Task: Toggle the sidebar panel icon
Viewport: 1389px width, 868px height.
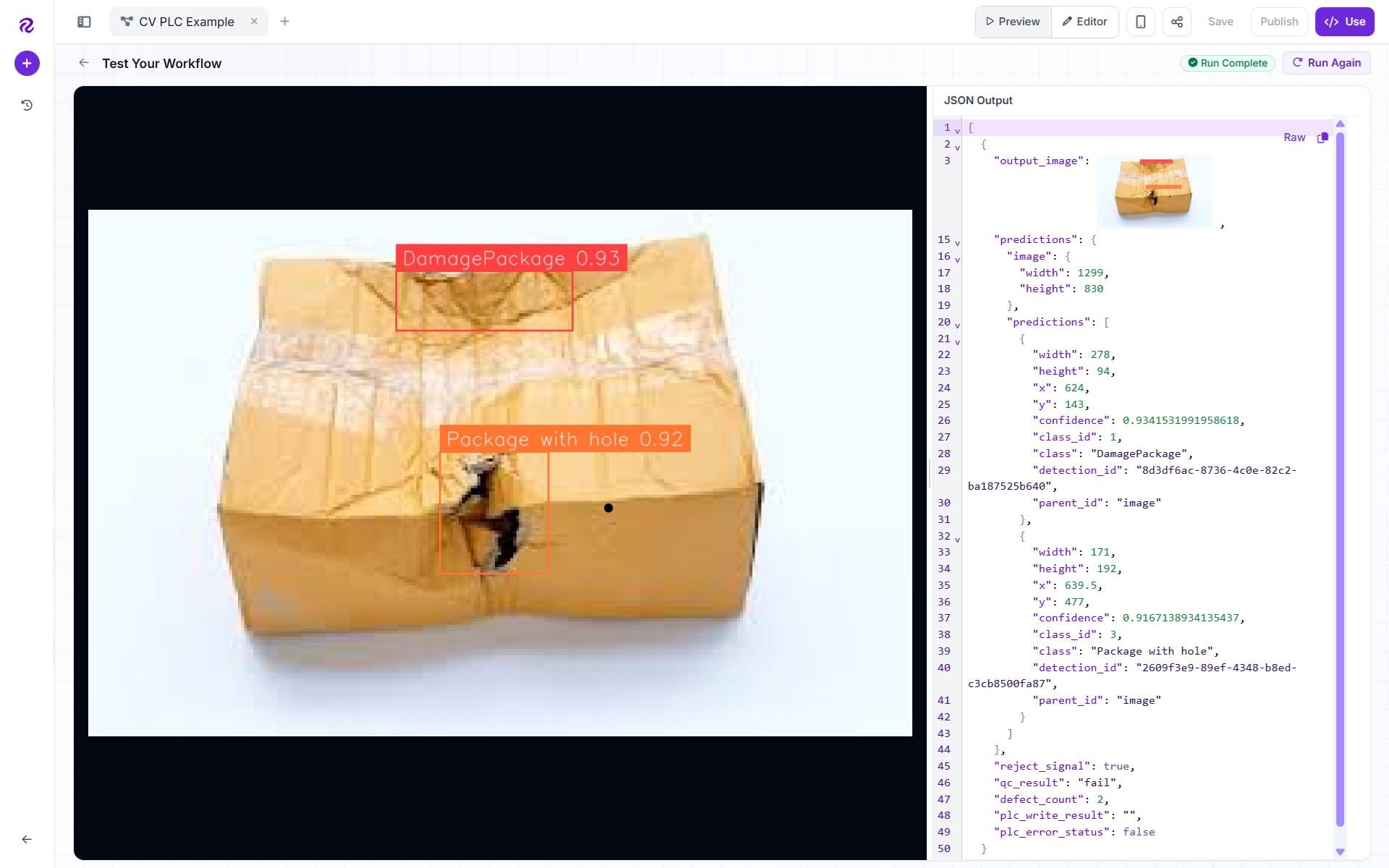Action: pos(84,22)
